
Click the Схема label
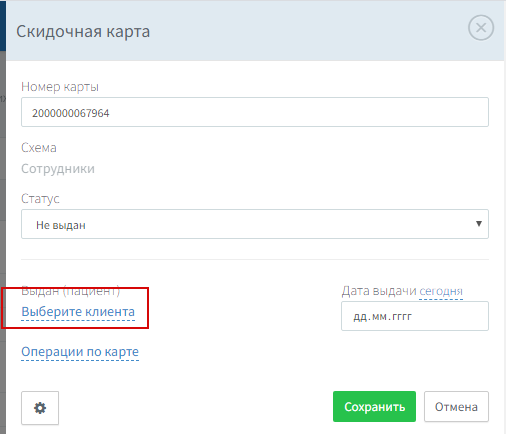pos(39,148)
